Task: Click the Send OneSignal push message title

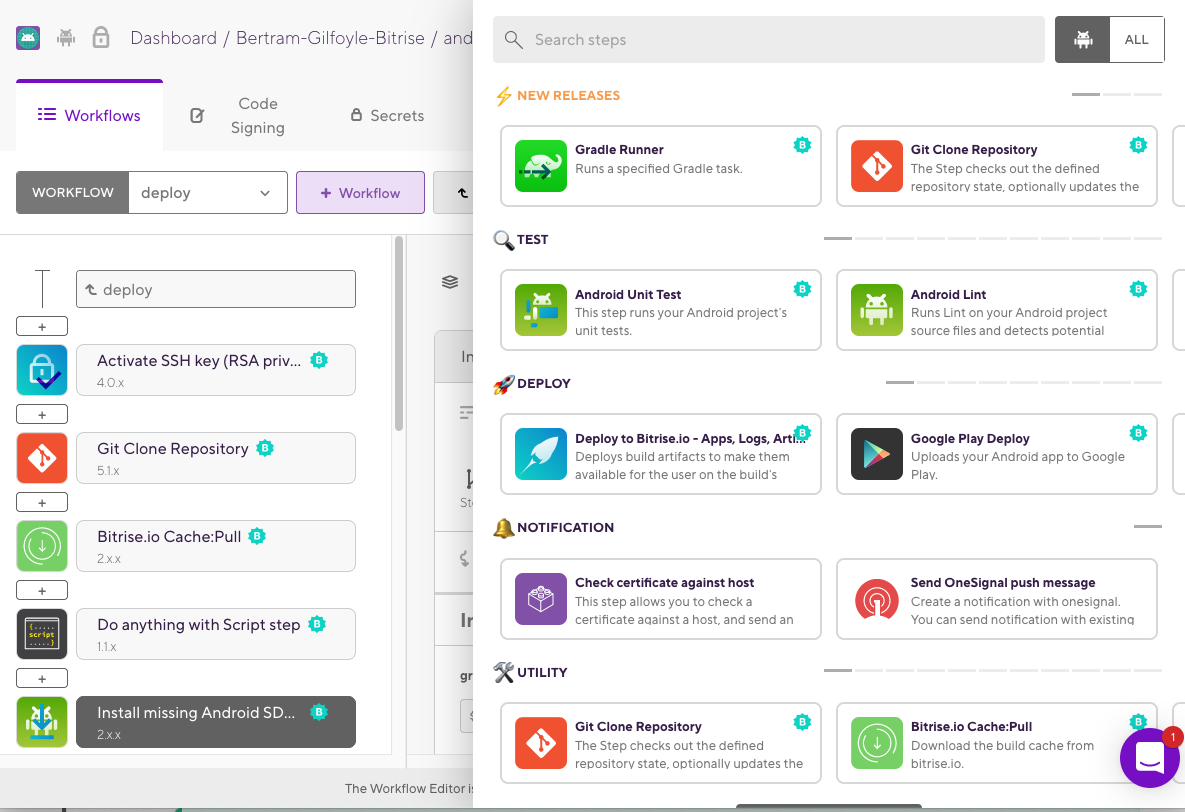Action: (1003, 582)
